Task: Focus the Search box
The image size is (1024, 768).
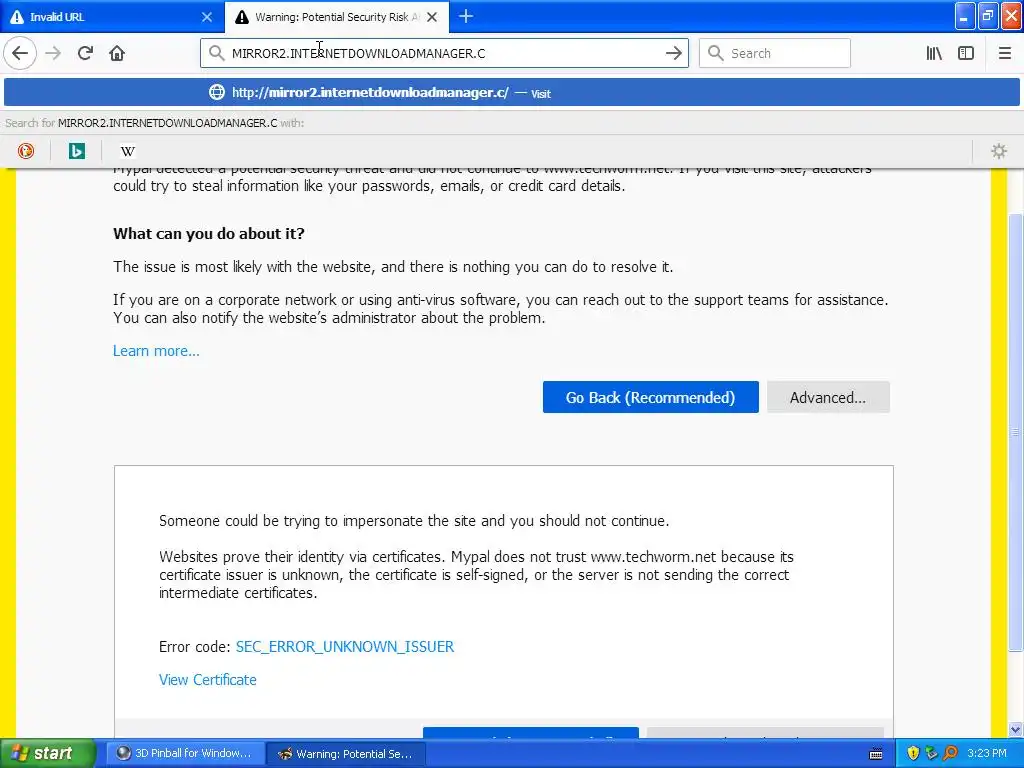Action: 775,53
